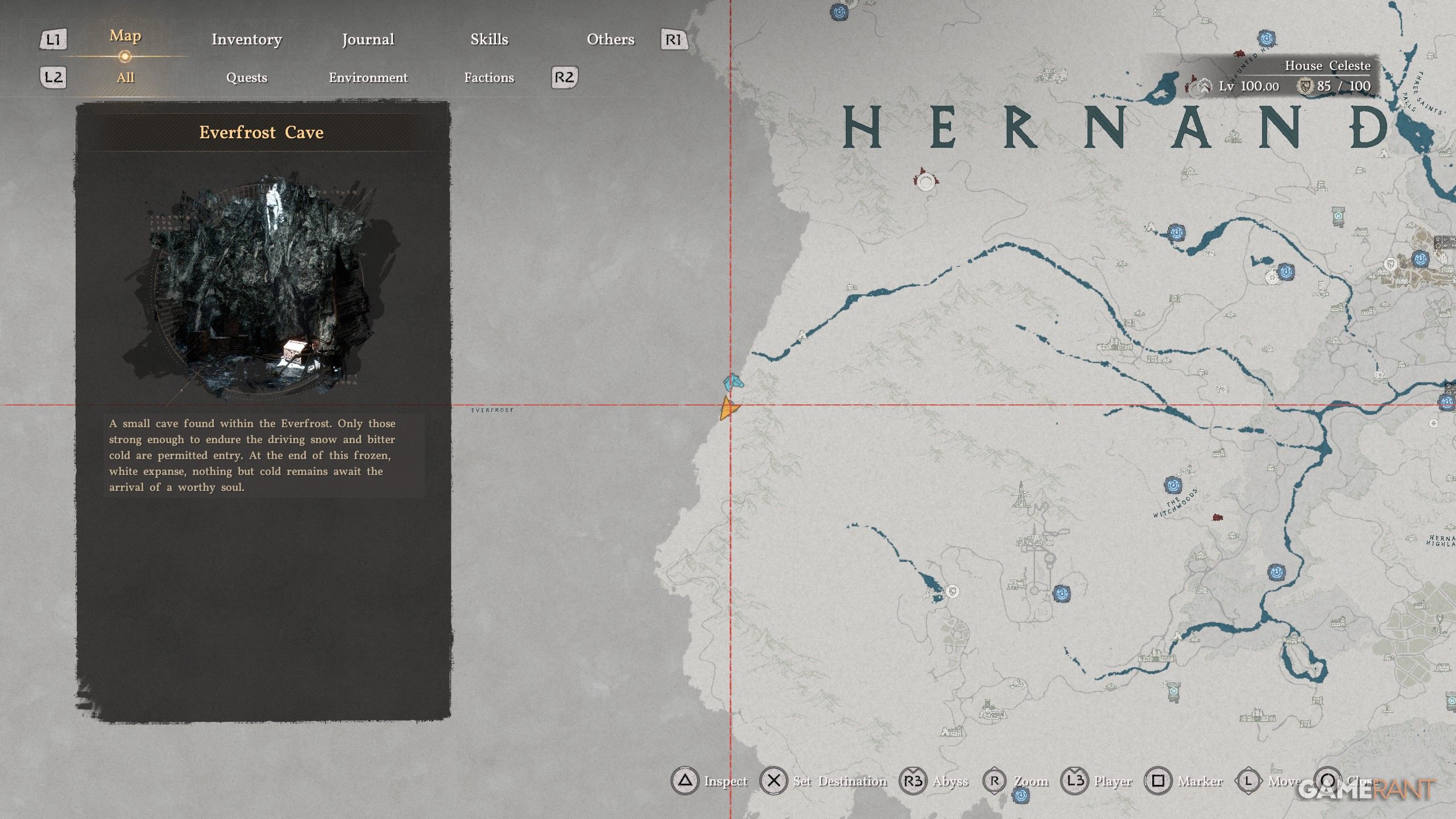Click the R2 filter trigger icon
Viewport: 1456px width, 819px height.
[x=564, y=77]
